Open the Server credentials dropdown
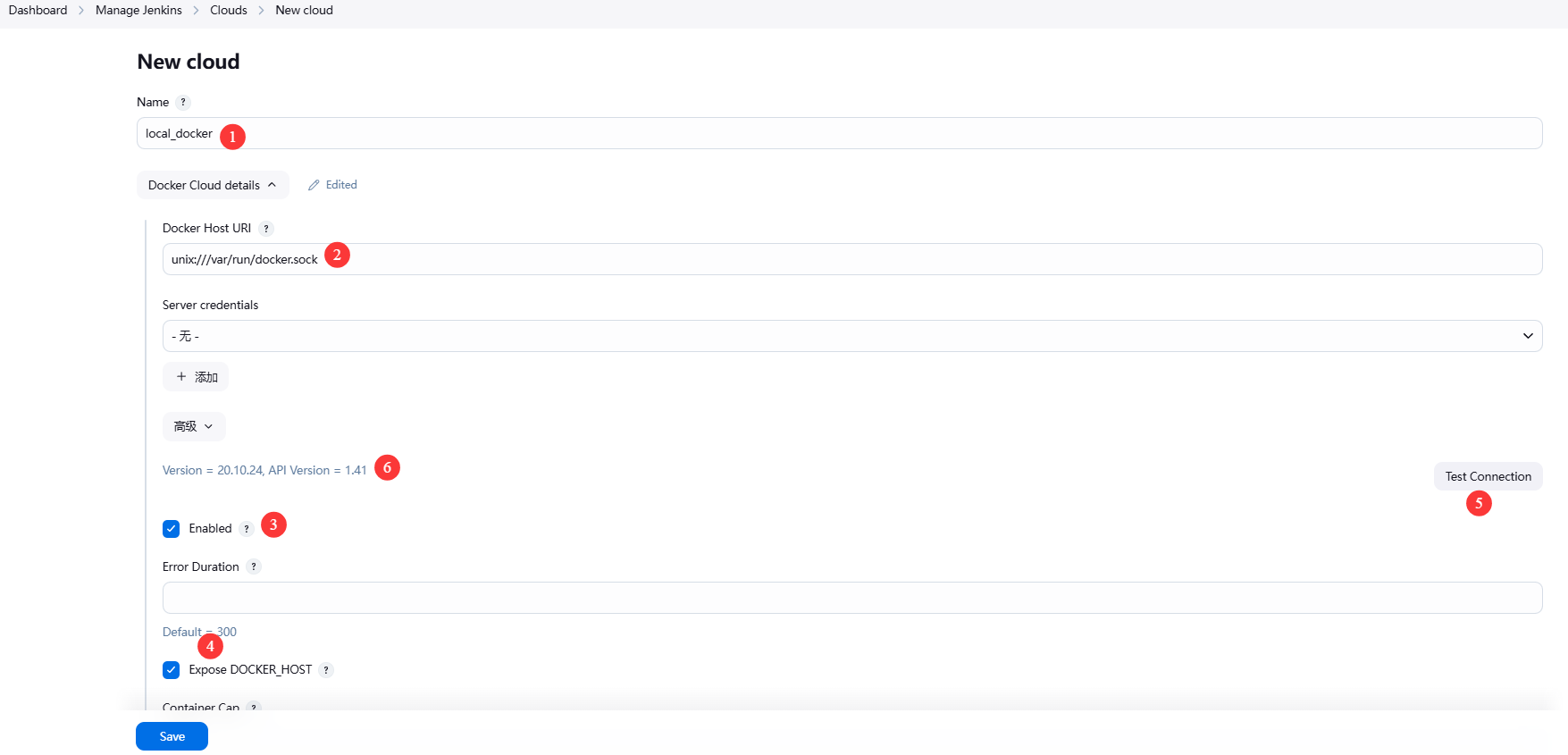The height and width of the screenshot is (755, 1568). [x=851, y=336]
